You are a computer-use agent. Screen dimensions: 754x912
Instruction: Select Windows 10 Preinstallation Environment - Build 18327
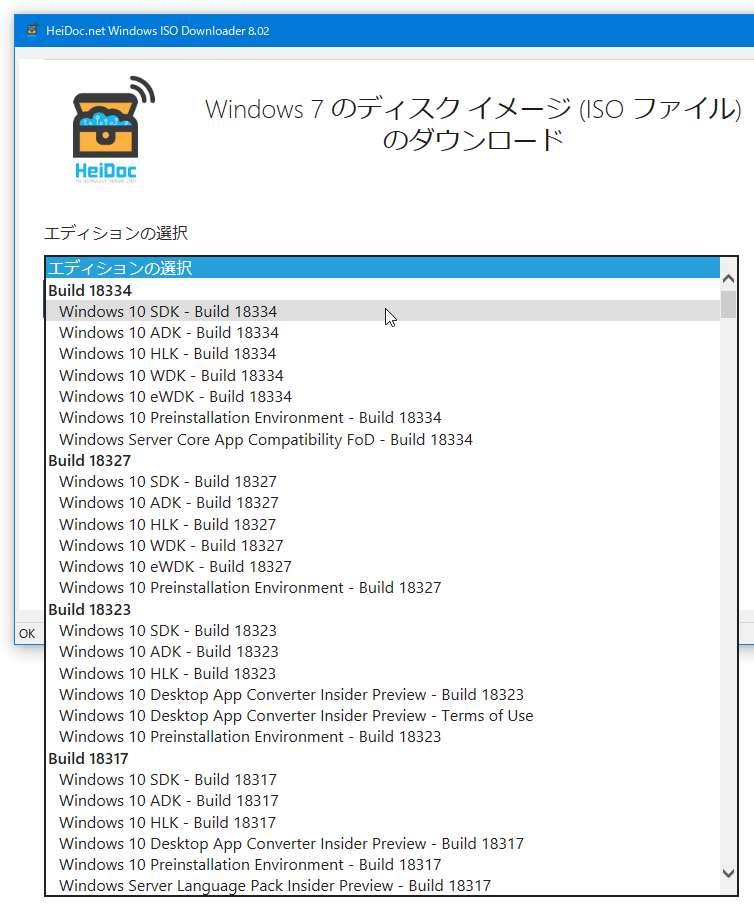pyautogui.click(x=383, y=587)
